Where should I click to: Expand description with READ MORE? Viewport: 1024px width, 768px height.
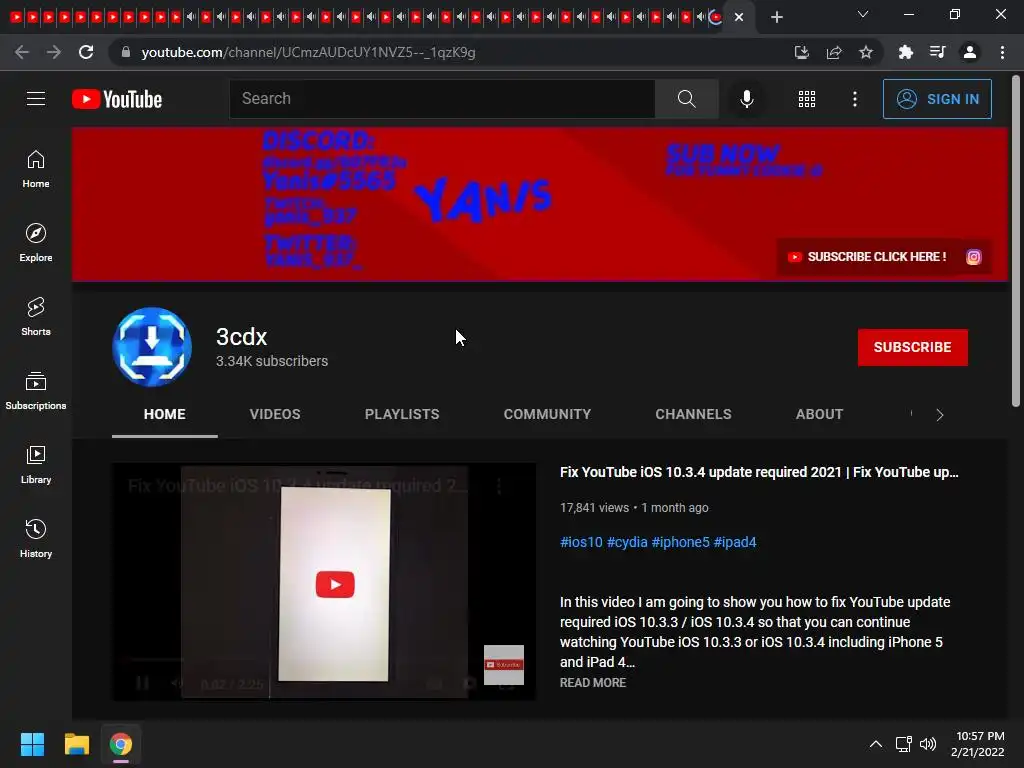tap(593, 682)
